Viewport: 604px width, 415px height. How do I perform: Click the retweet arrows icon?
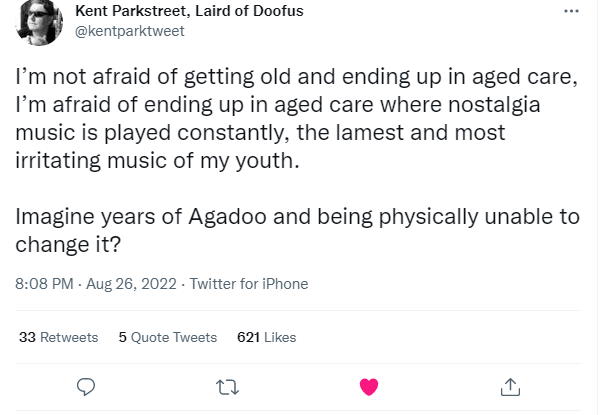228,386
